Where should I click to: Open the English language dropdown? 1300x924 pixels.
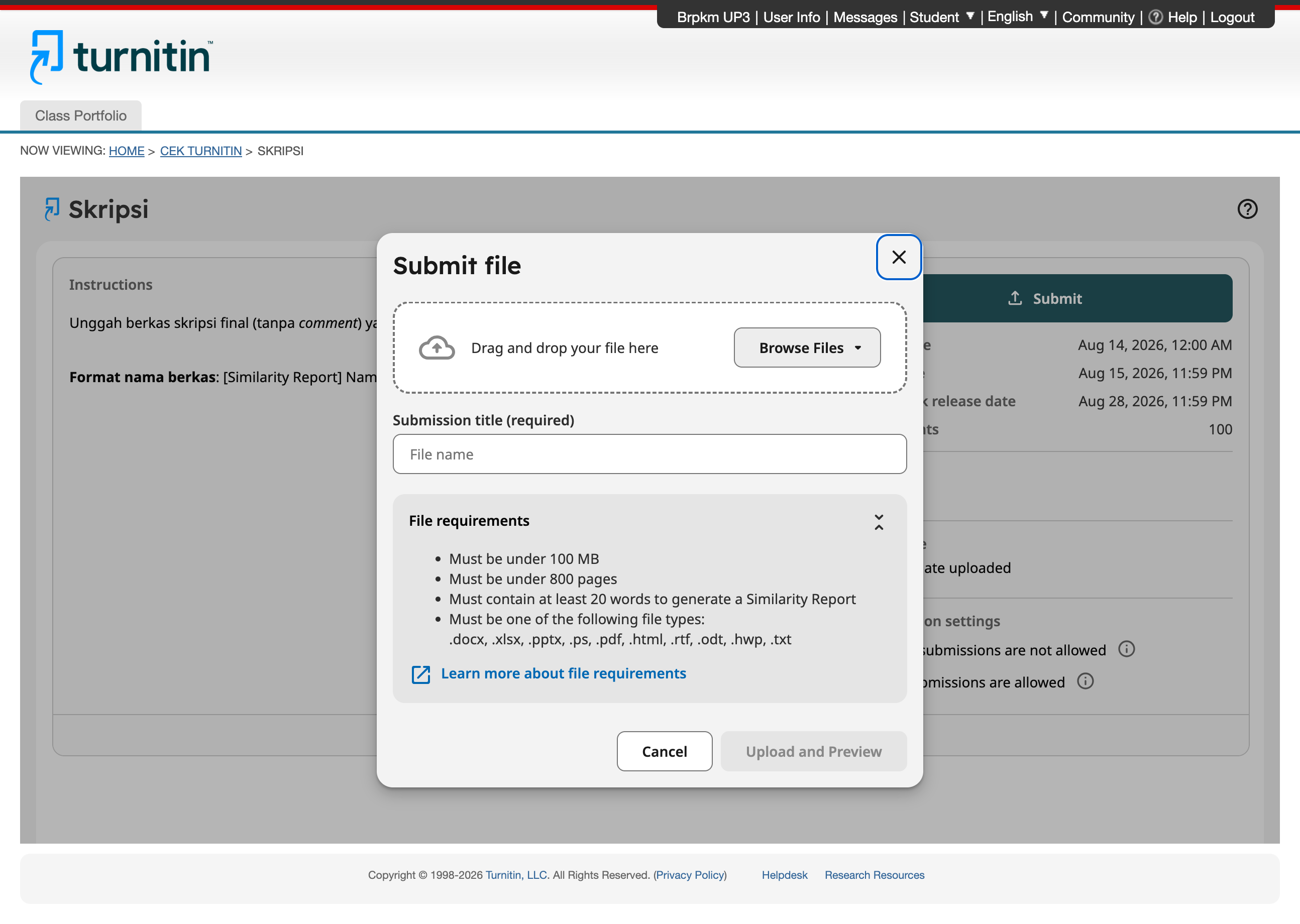coord(1017,17)
